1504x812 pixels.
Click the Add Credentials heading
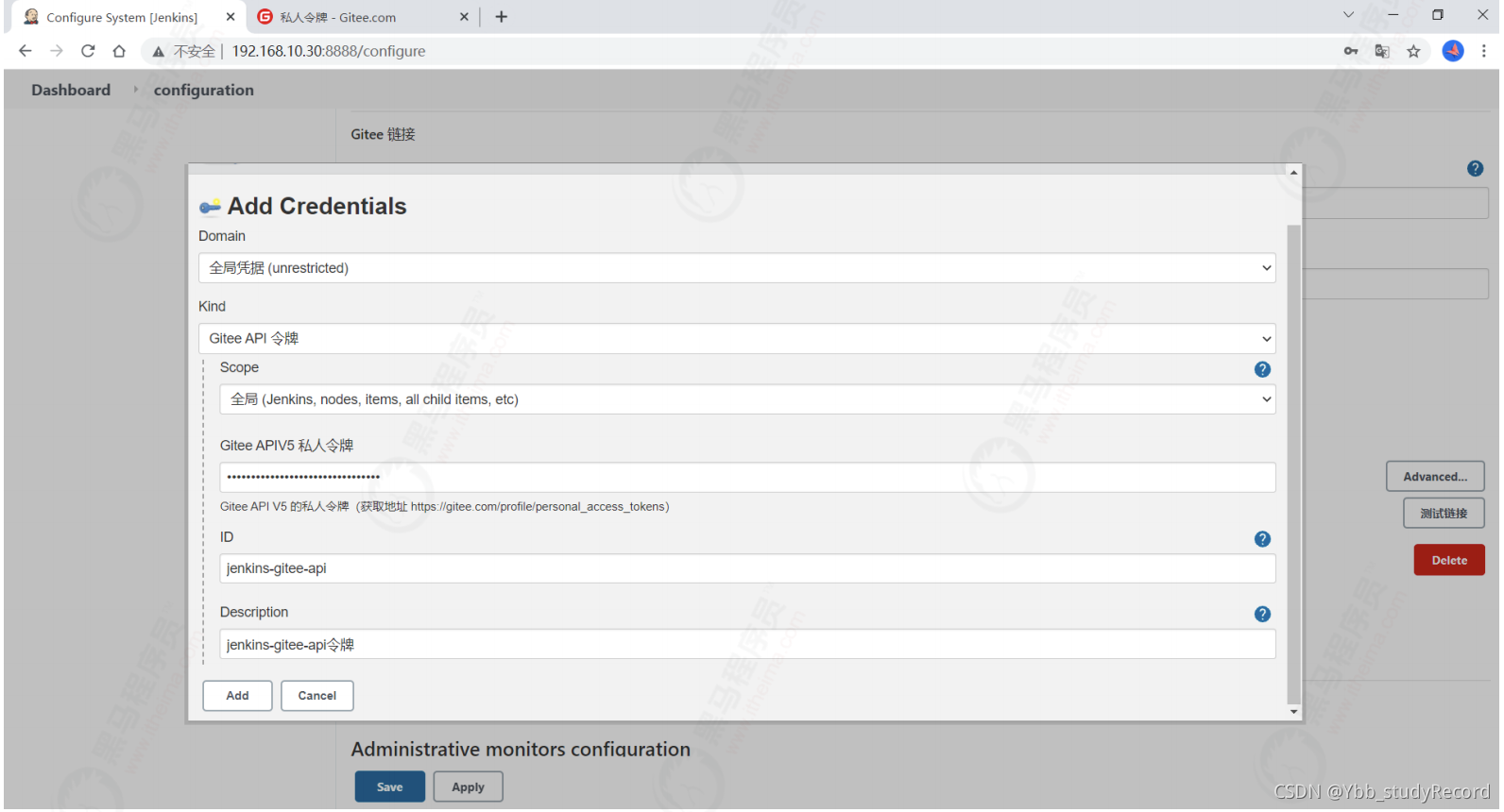[317, 206]
